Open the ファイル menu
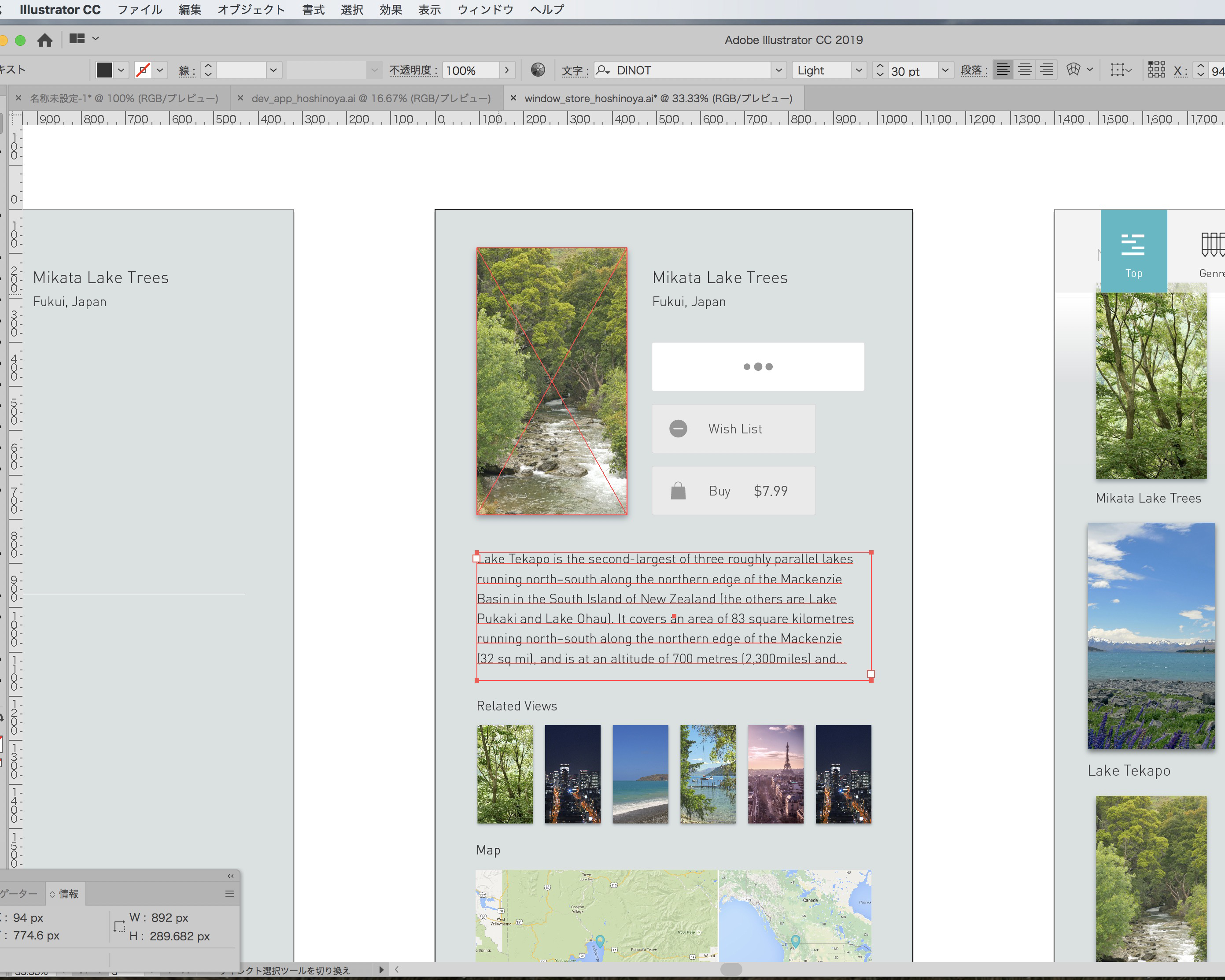This screenshot has height=980, width=1225. 140,10
